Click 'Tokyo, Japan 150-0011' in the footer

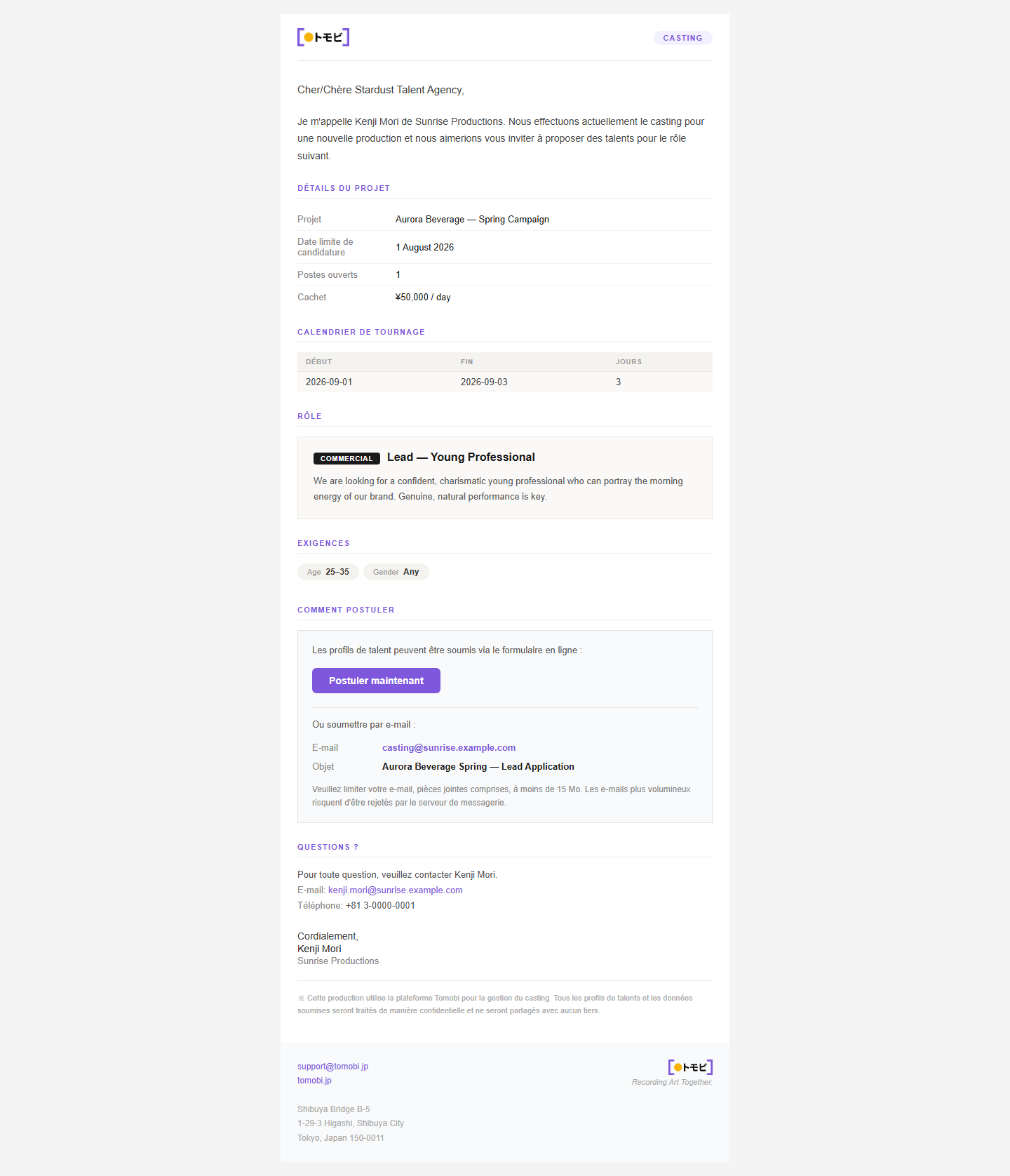tap(341, 1138)
